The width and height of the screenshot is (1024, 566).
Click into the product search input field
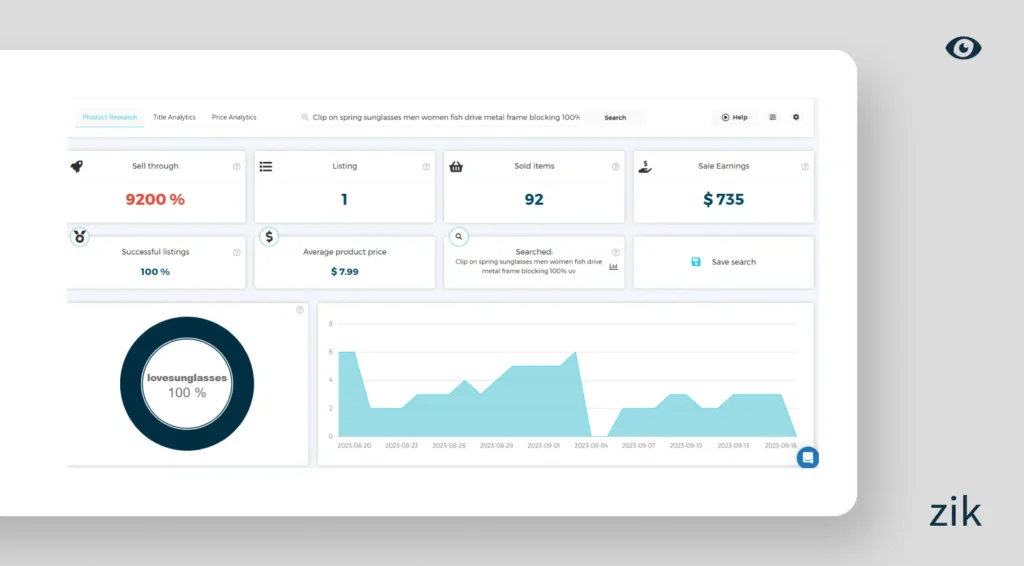[x=445, y=117]
